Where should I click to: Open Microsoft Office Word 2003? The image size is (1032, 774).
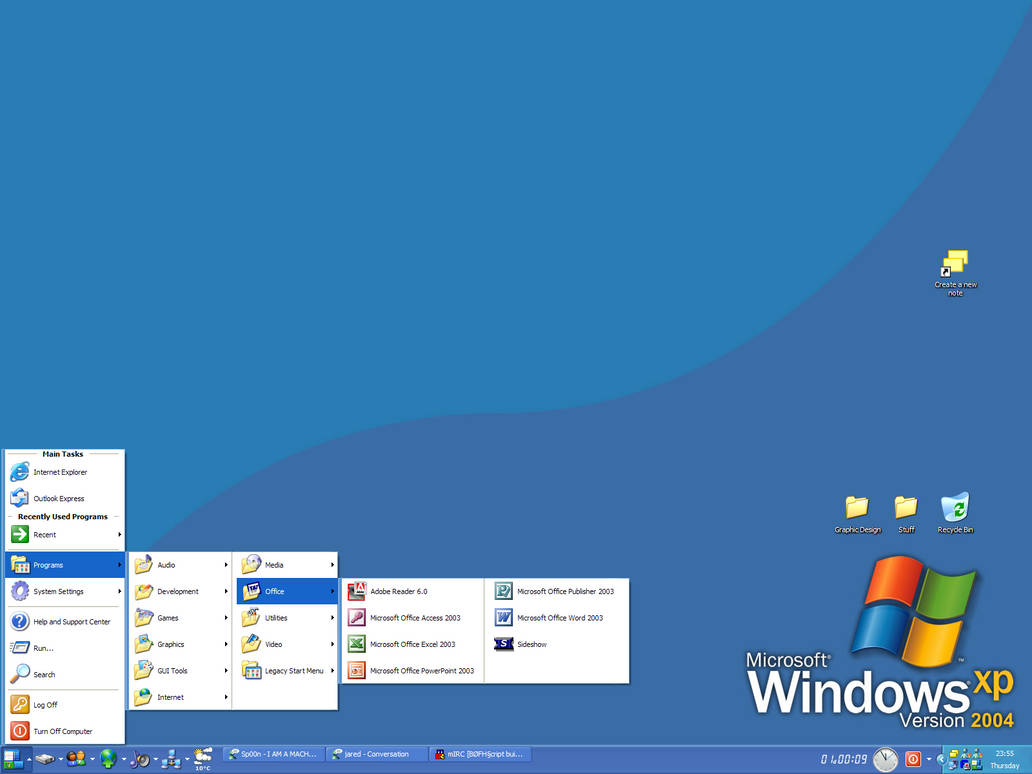pyautogui.click(x=560, y=617)
